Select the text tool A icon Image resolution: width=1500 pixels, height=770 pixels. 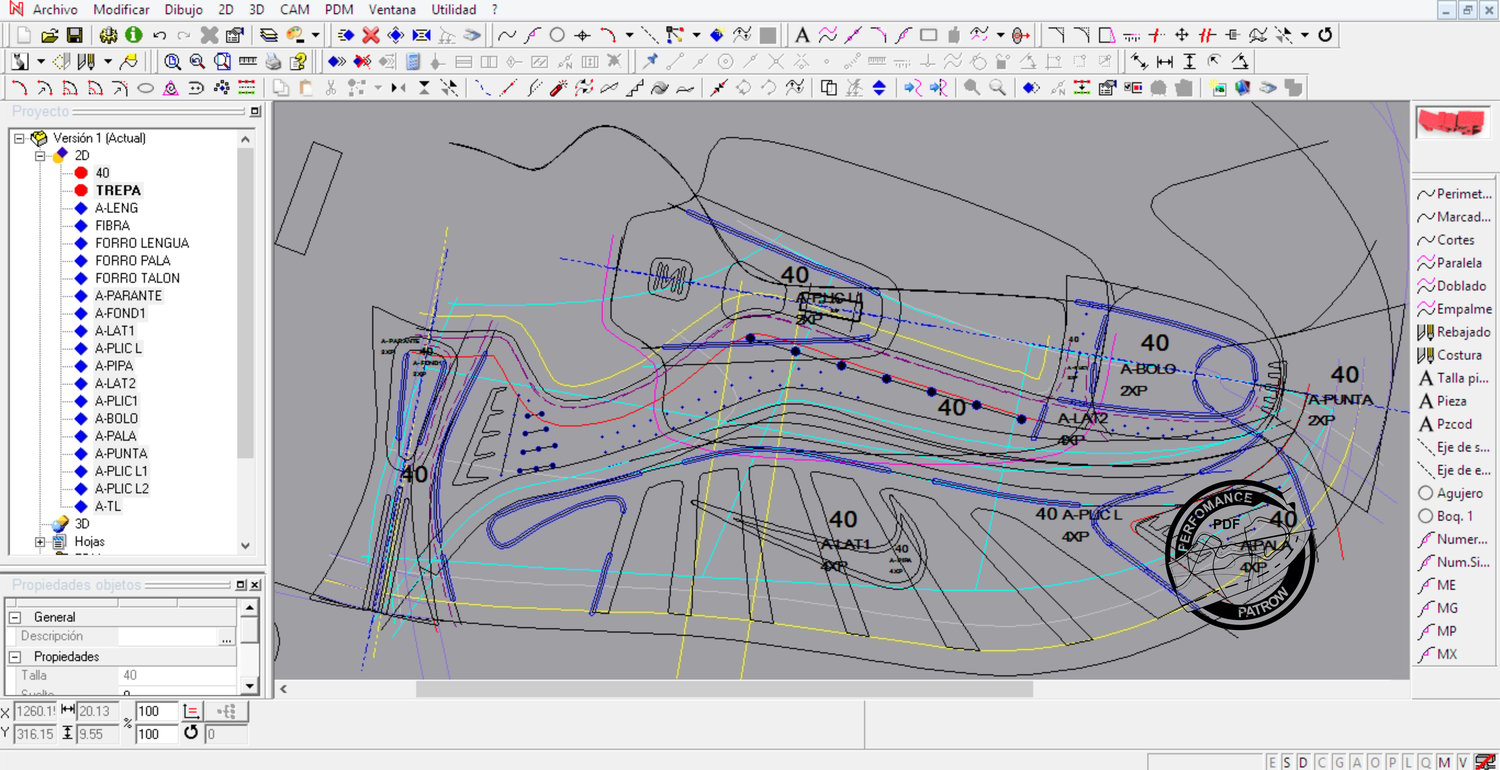tap(802, 35)
